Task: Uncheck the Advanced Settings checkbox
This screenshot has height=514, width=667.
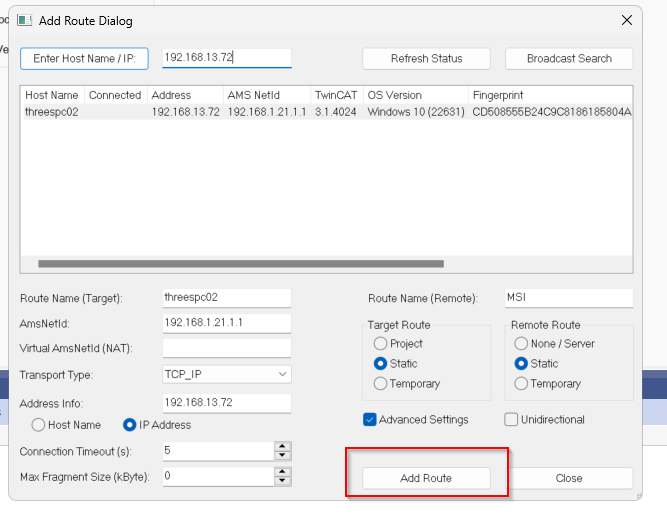Action: point(370,420)
